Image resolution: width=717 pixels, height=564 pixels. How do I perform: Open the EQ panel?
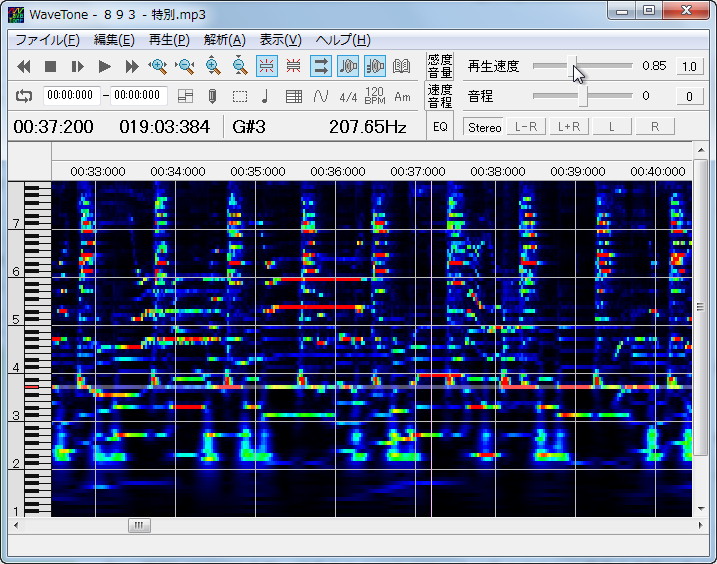(440, 127)
